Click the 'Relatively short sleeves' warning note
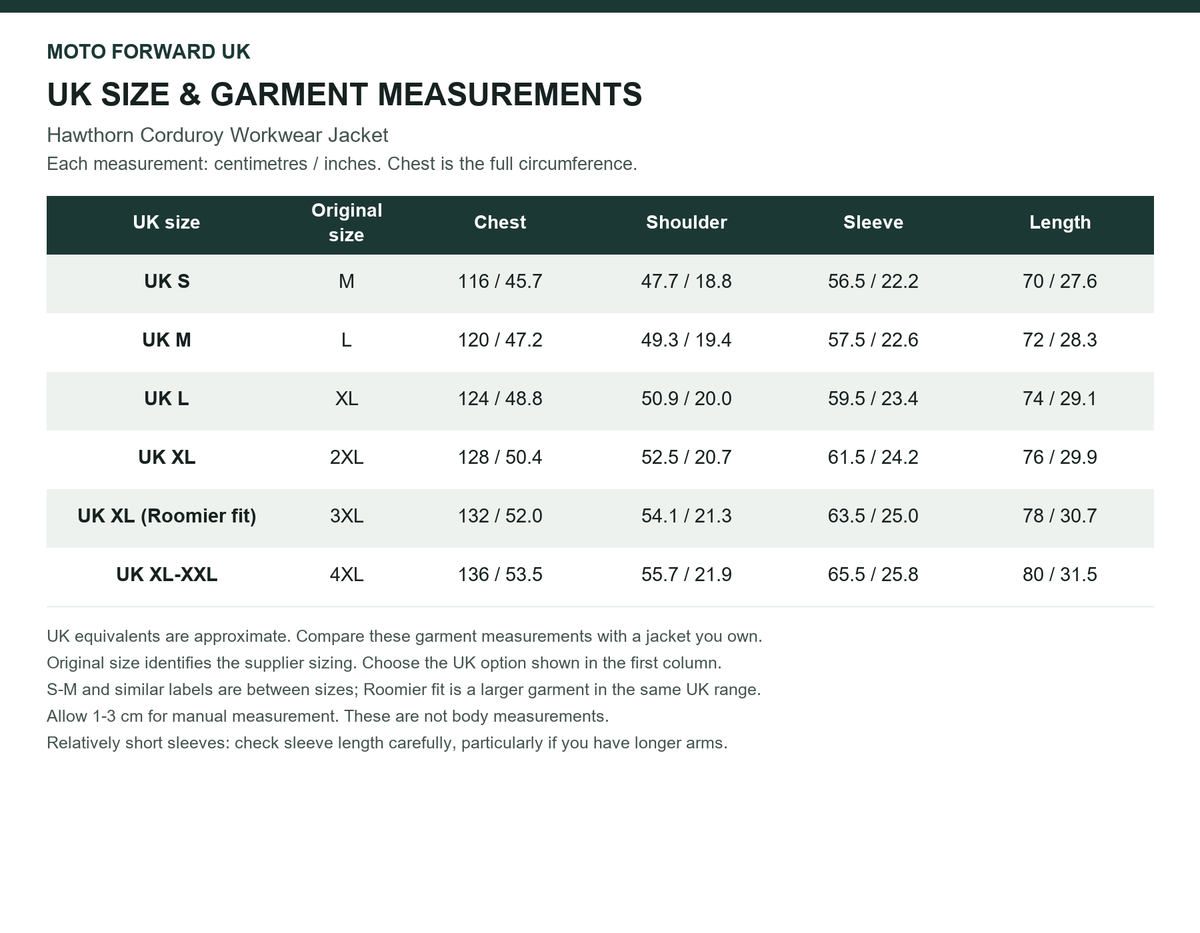This screenshot has width=1200, height=933. tap(387, 744)
